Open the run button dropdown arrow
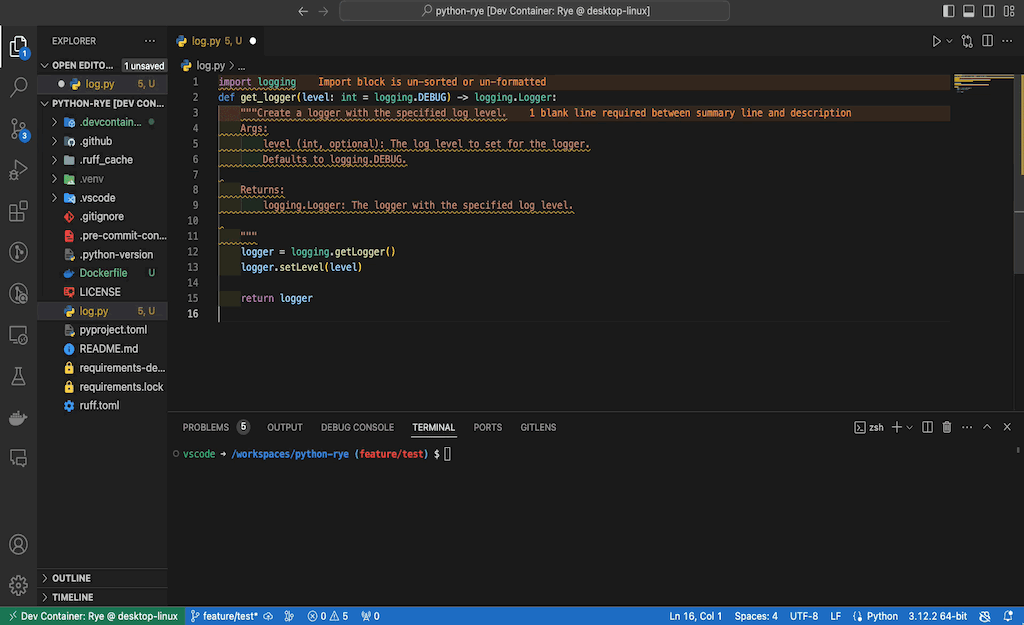Screen dimensions: 1024x625 (949, 41)
